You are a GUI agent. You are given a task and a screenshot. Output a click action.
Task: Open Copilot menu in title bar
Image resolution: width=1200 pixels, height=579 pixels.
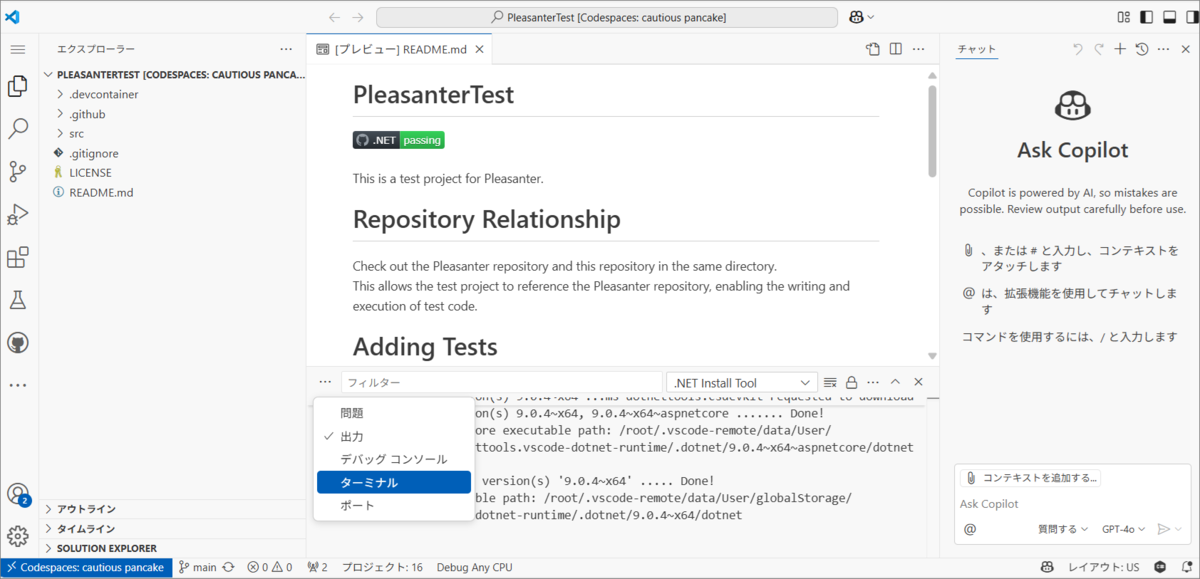pos(861,17)
